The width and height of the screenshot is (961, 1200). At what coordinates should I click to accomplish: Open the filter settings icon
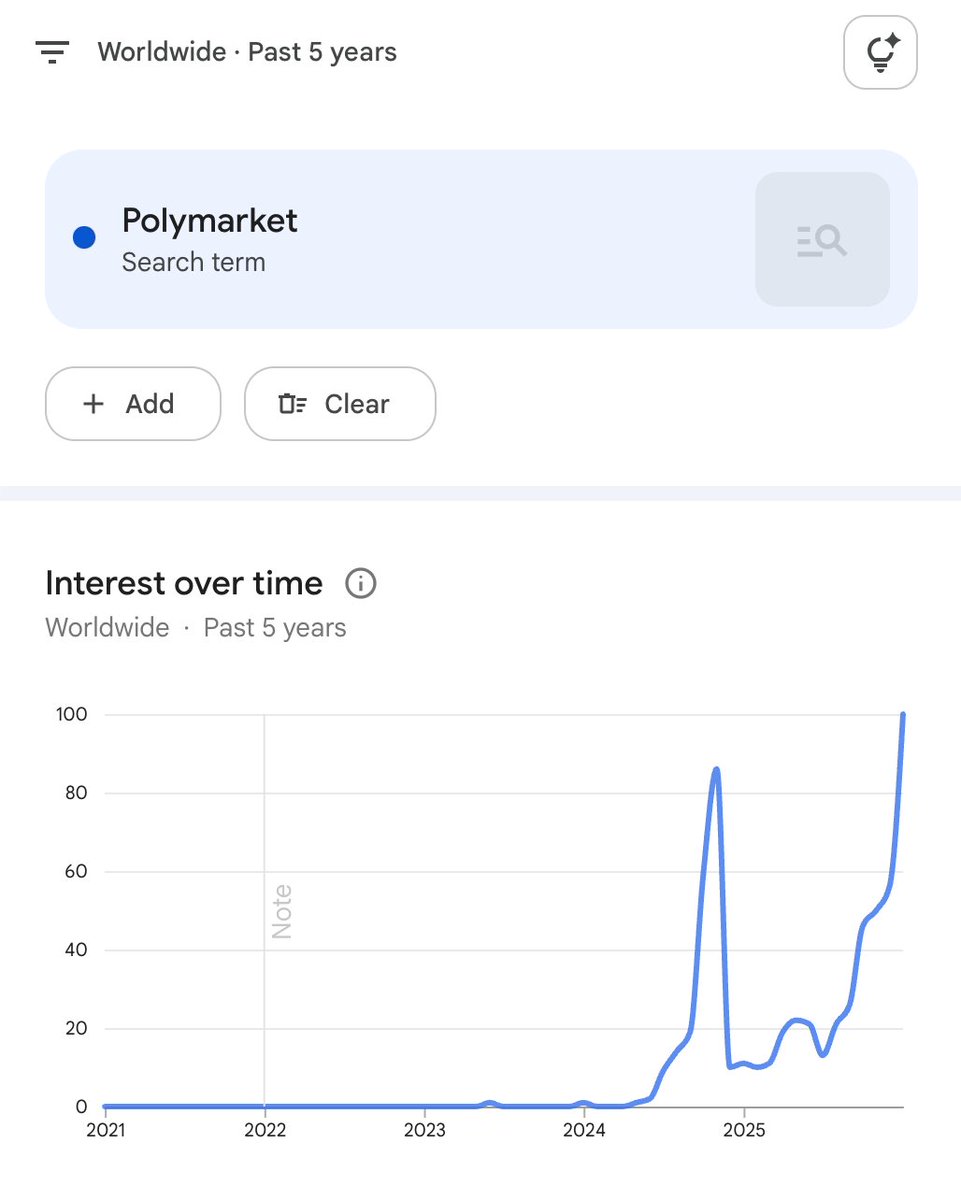point(51,52)
